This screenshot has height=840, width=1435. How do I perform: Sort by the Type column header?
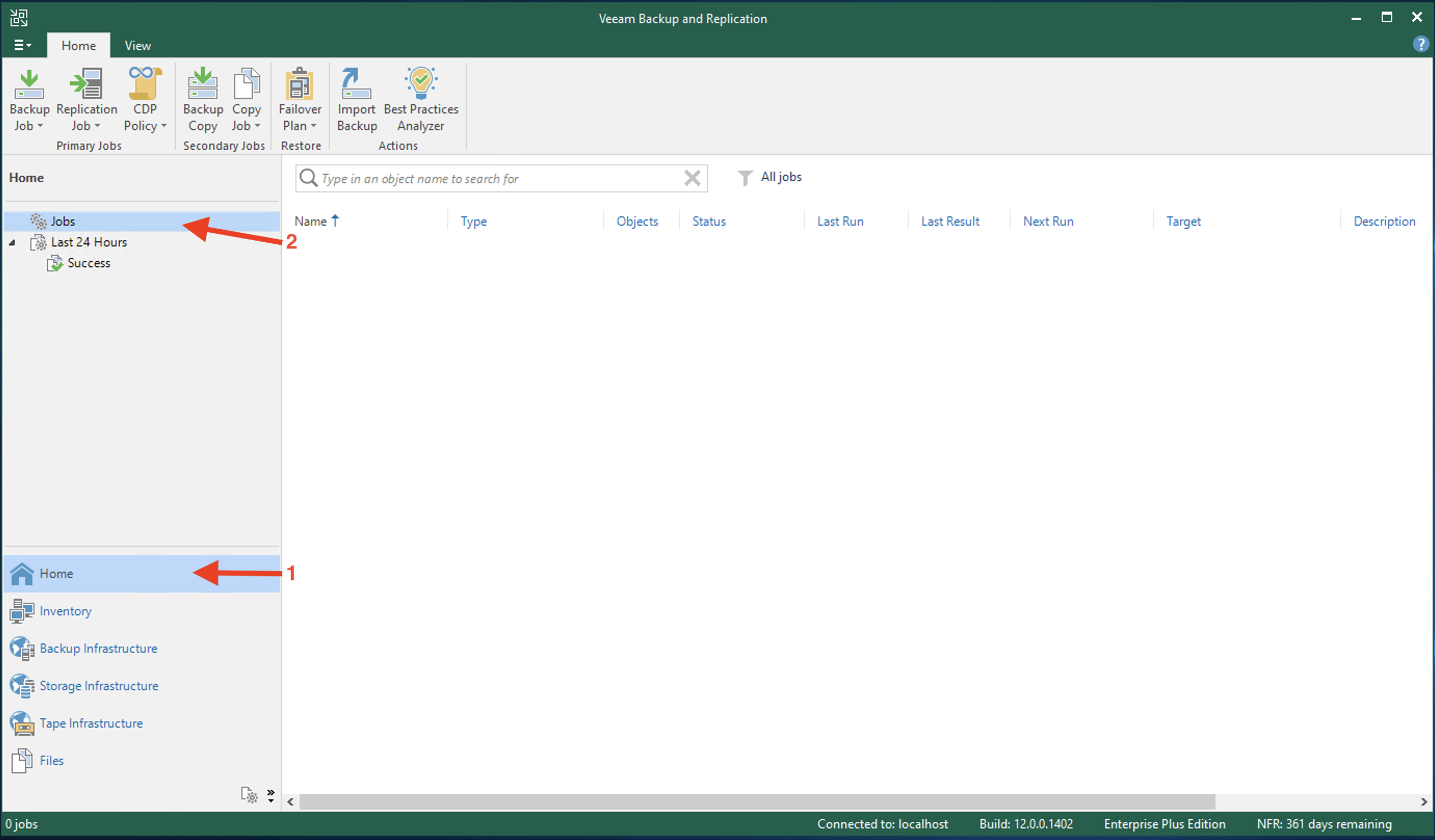(x=474, y=221)
